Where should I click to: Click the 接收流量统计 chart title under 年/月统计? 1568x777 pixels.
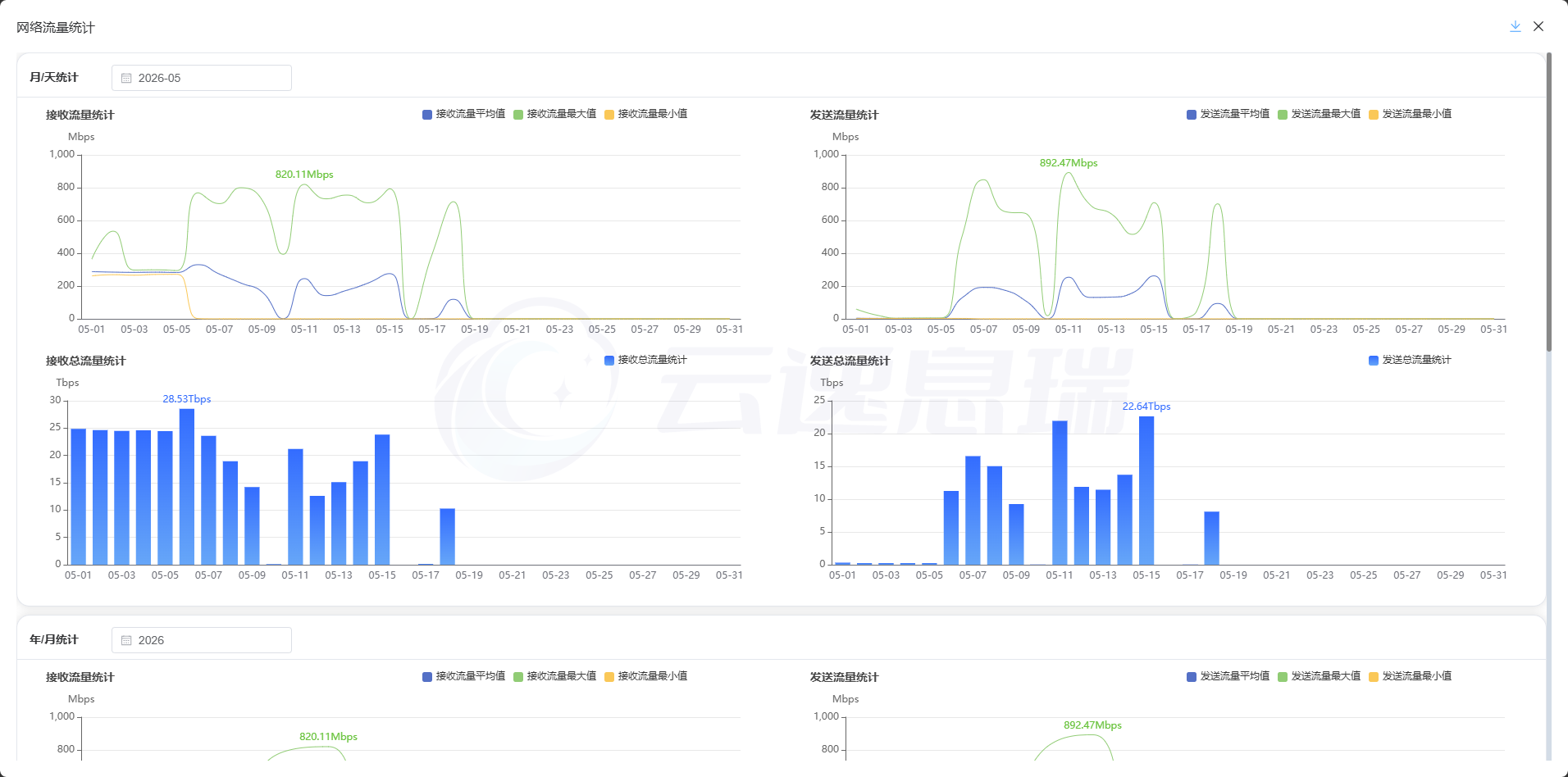[x=80, y=677]
